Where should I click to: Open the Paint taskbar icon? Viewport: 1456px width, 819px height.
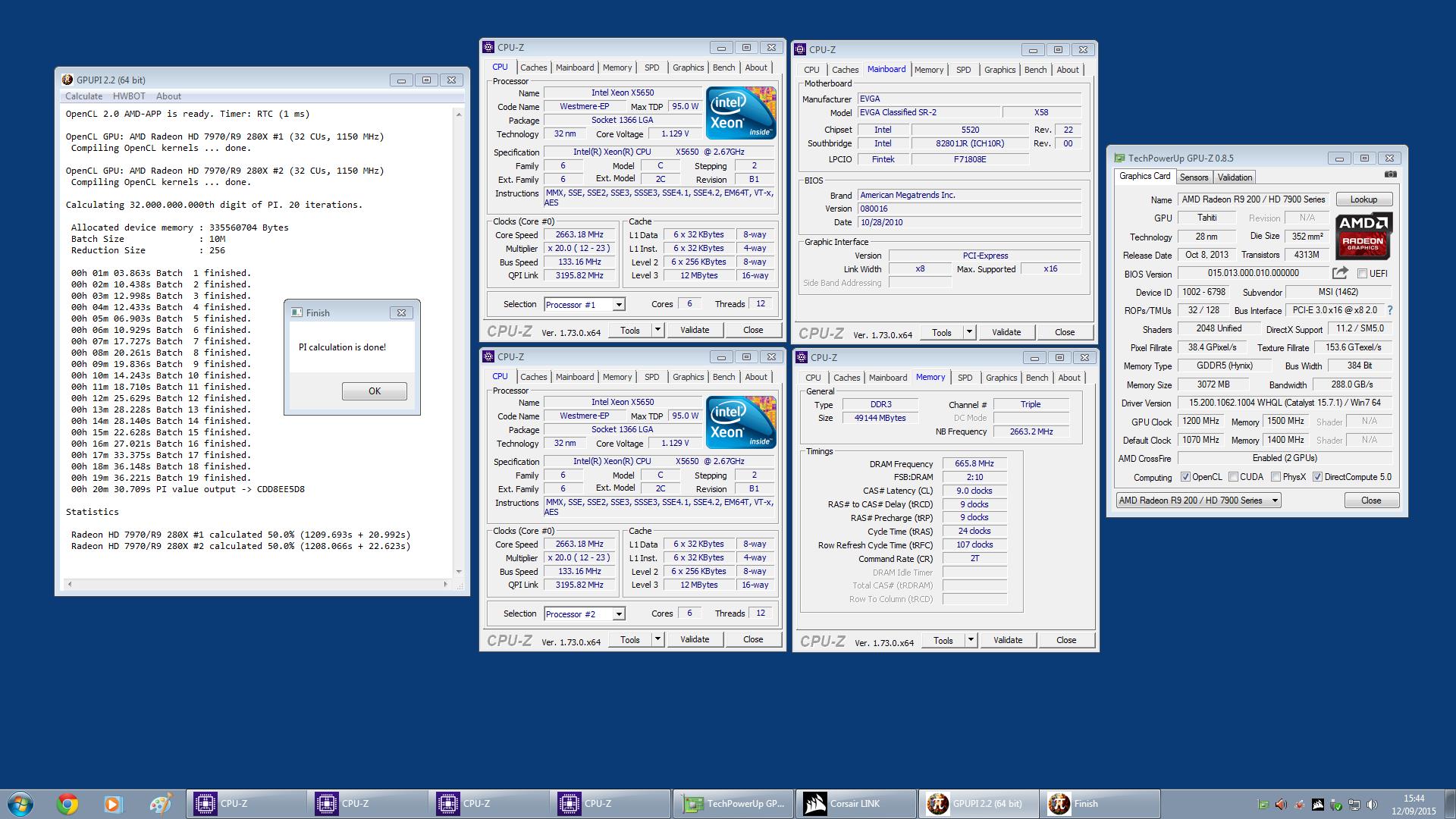160,804
